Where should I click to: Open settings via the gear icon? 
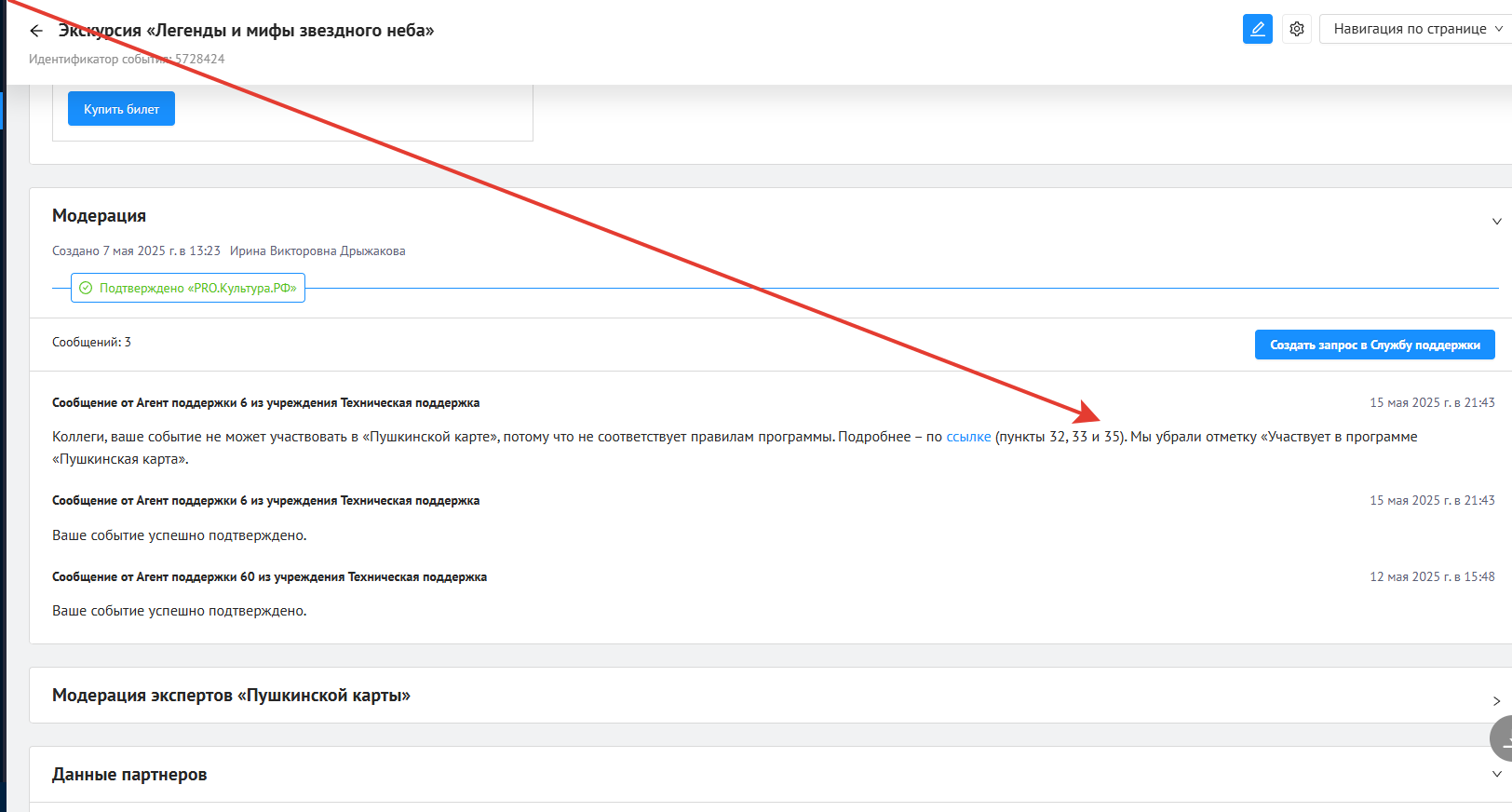coord(1296,29)
